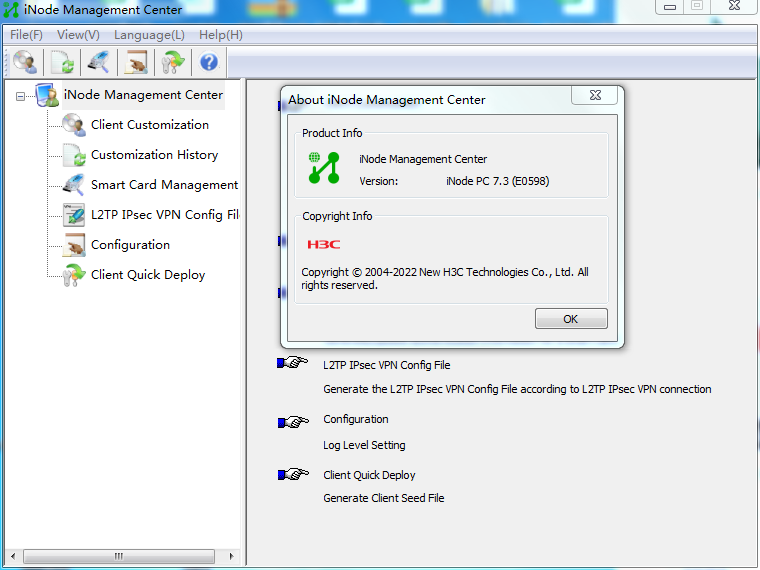This screenshot has height=570, width=760.
Task: Open the View(V) menu
Action: (78, 35)
